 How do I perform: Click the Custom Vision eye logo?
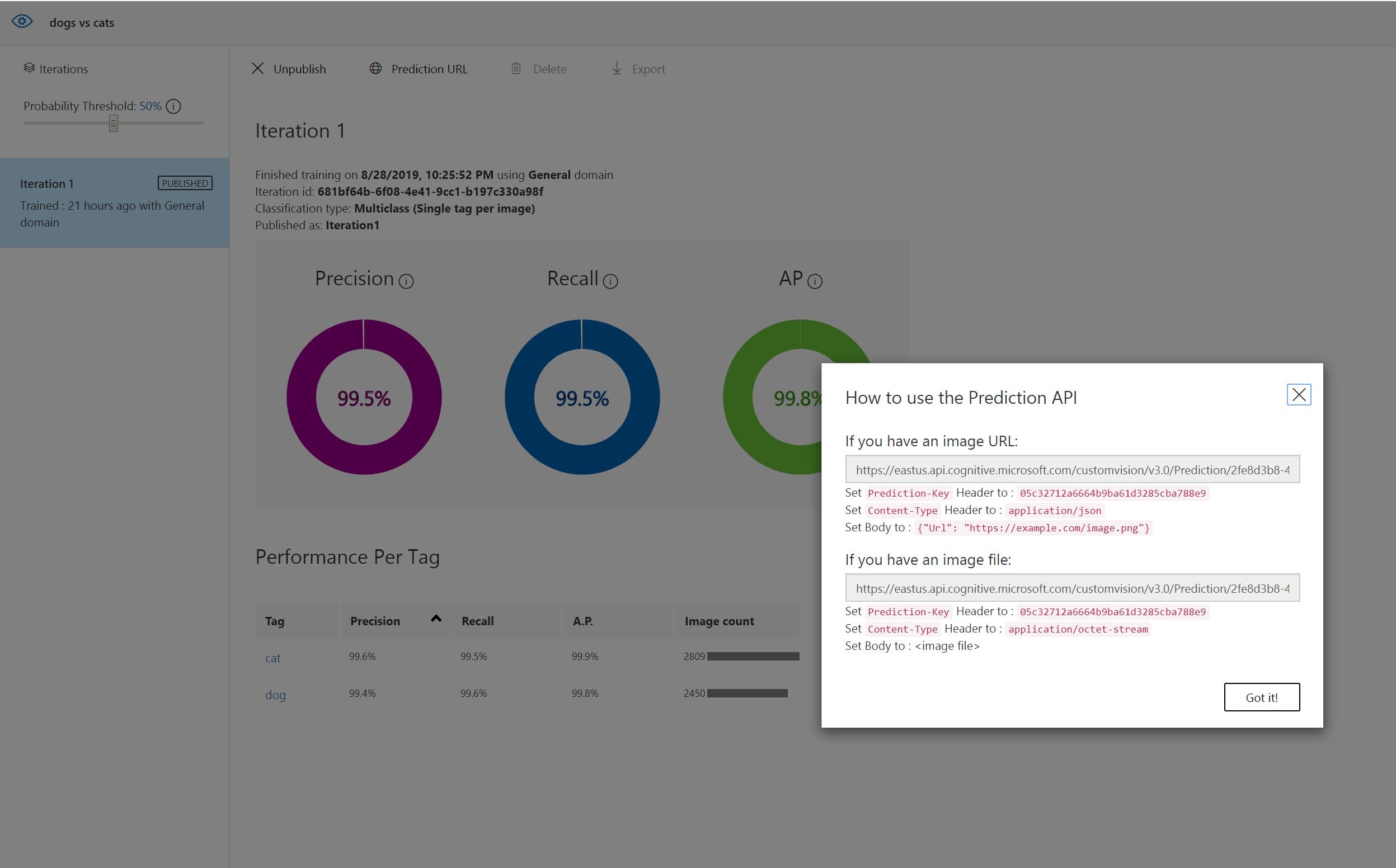pyautogui.click(x=22, y=22)
